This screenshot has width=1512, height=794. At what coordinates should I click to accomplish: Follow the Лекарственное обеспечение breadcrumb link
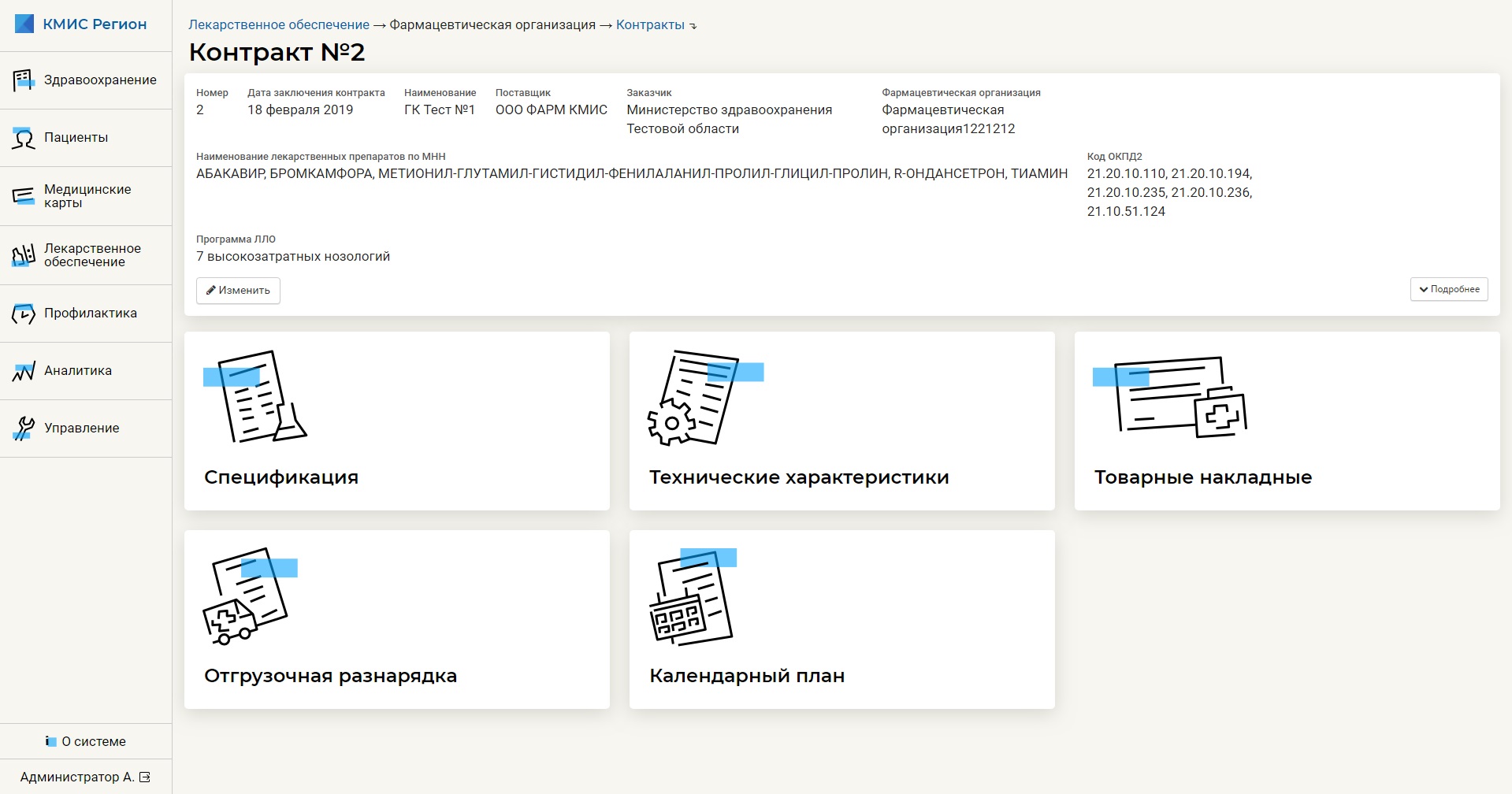(279, 25)
